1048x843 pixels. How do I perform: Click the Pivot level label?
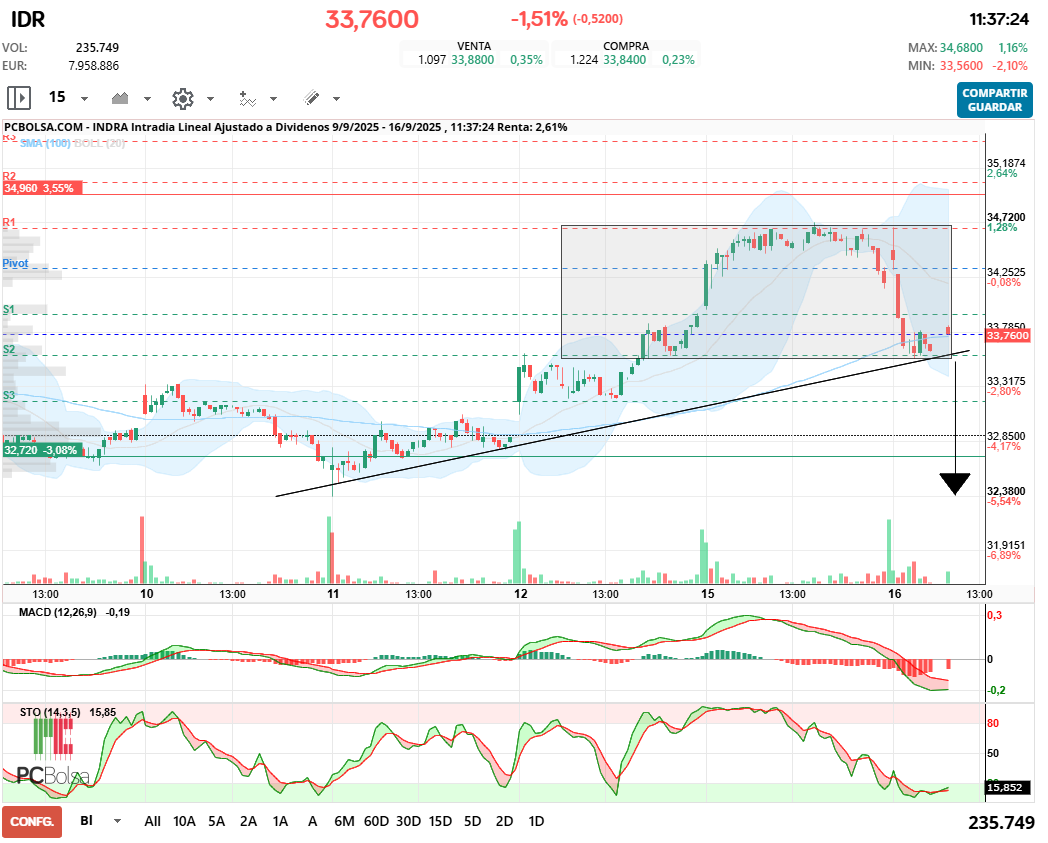tap(15, 263)
